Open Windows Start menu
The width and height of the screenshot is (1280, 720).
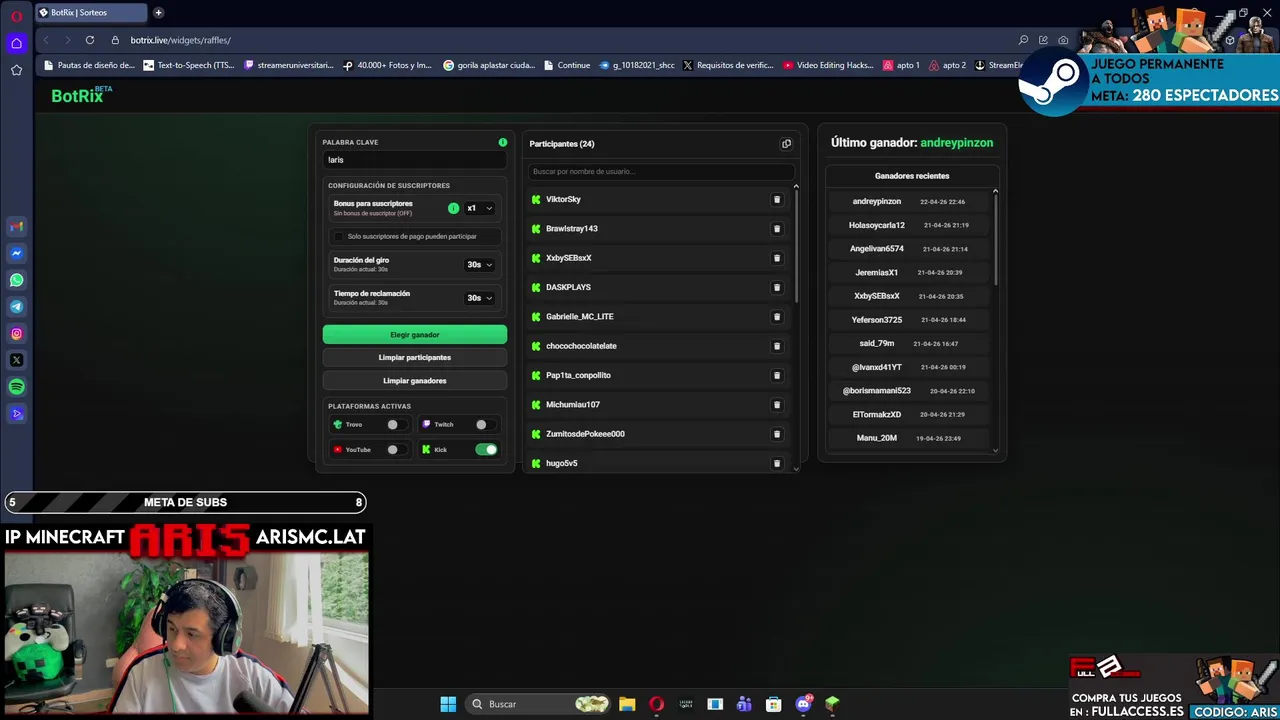tap(448, 704)
